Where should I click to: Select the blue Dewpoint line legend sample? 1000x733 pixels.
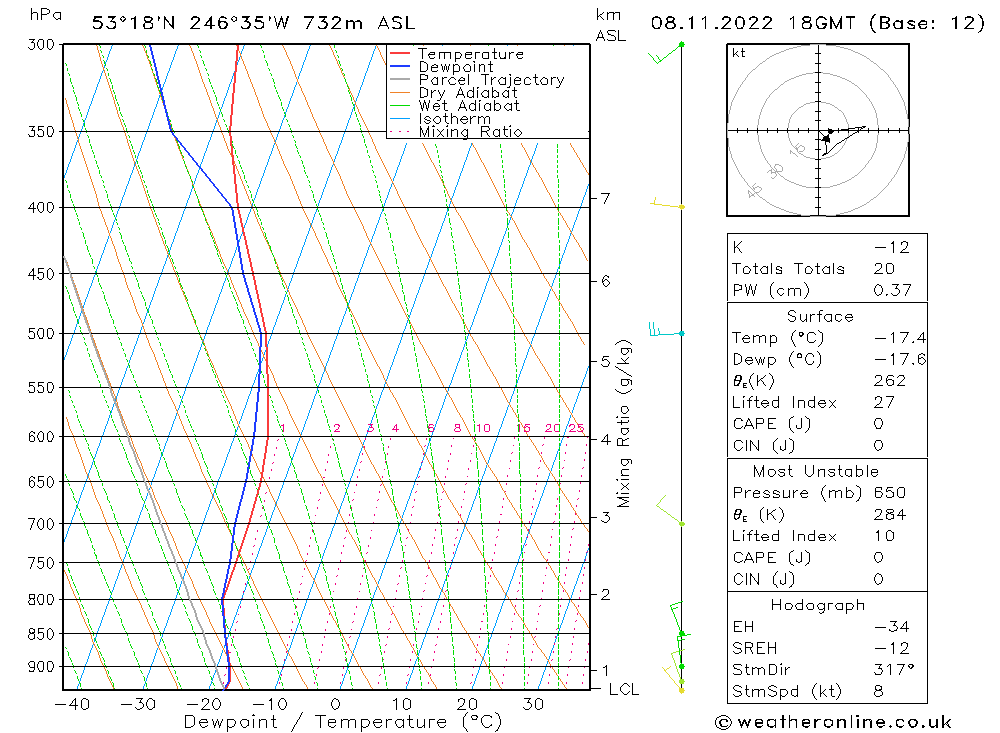coord(399,66)
